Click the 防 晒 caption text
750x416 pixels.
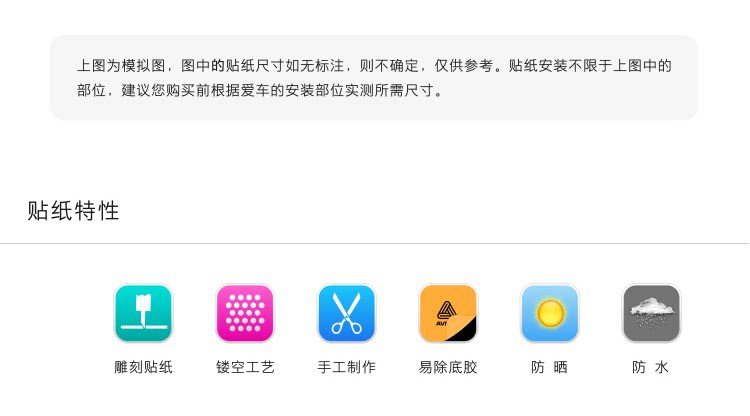point(550,367)
